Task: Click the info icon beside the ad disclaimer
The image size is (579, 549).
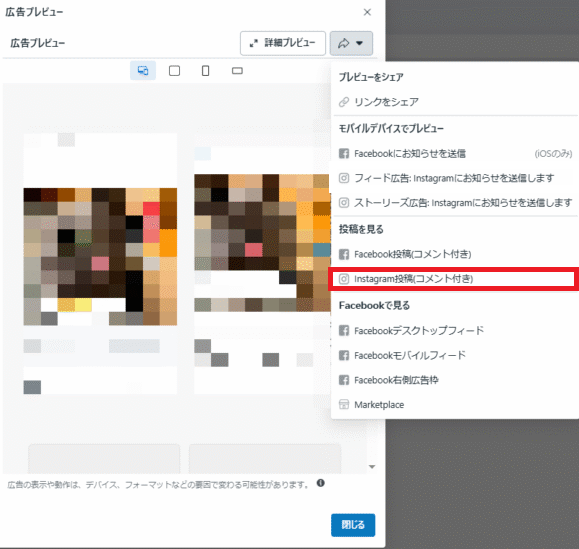Action: [321, 483]
